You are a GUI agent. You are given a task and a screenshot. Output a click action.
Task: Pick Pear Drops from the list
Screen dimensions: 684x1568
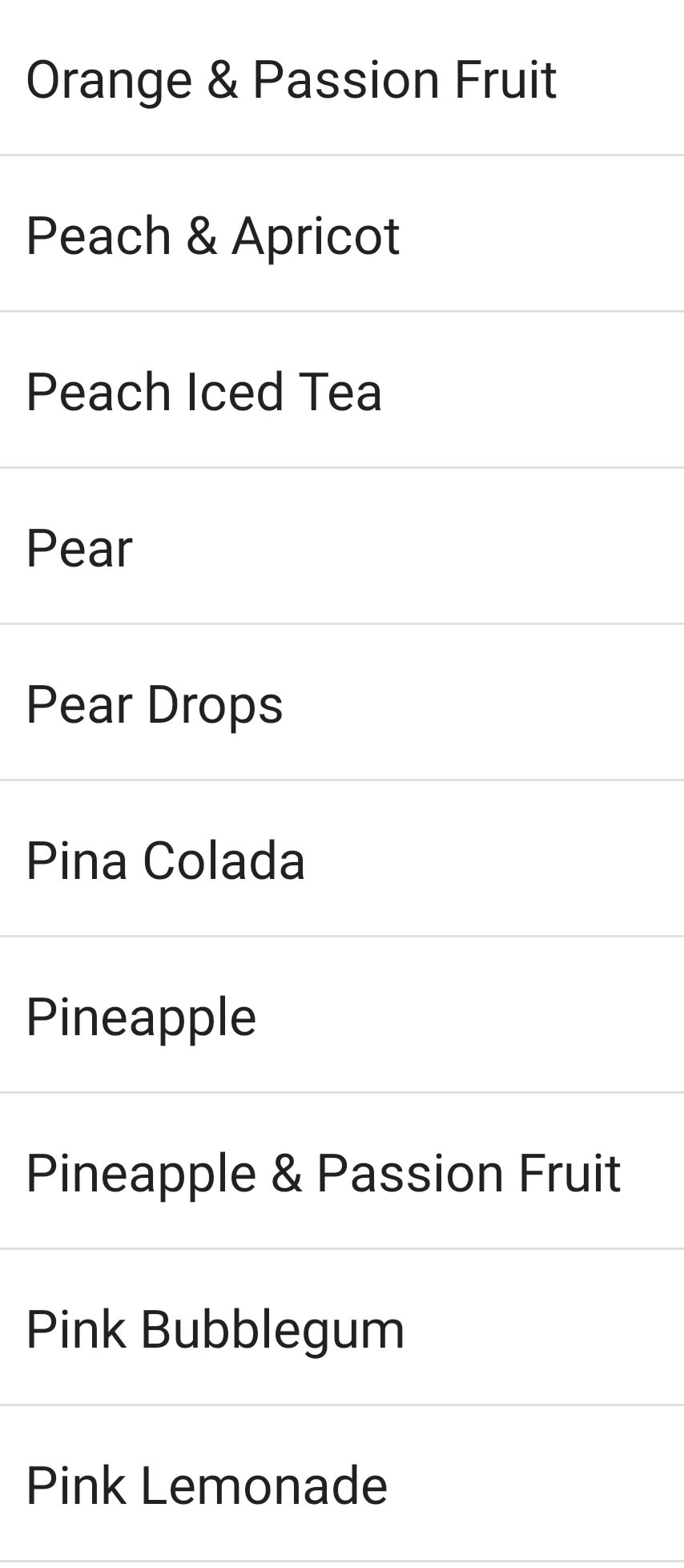tap(155, 704)
